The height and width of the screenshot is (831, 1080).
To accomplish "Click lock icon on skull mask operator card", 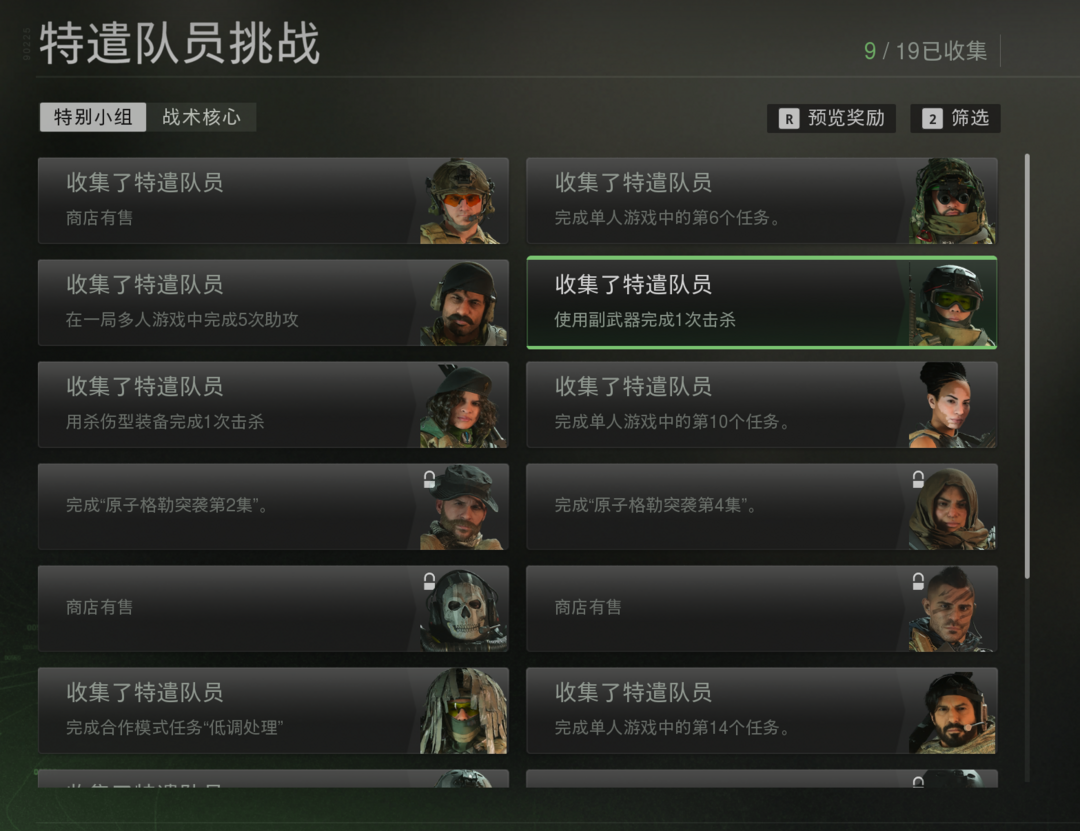I will 429,581.
